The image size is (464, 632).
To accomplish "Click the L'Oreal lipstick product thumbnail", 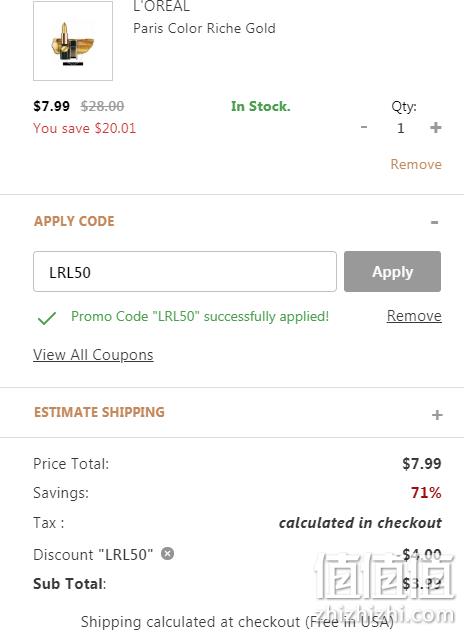I will (73, 41).
